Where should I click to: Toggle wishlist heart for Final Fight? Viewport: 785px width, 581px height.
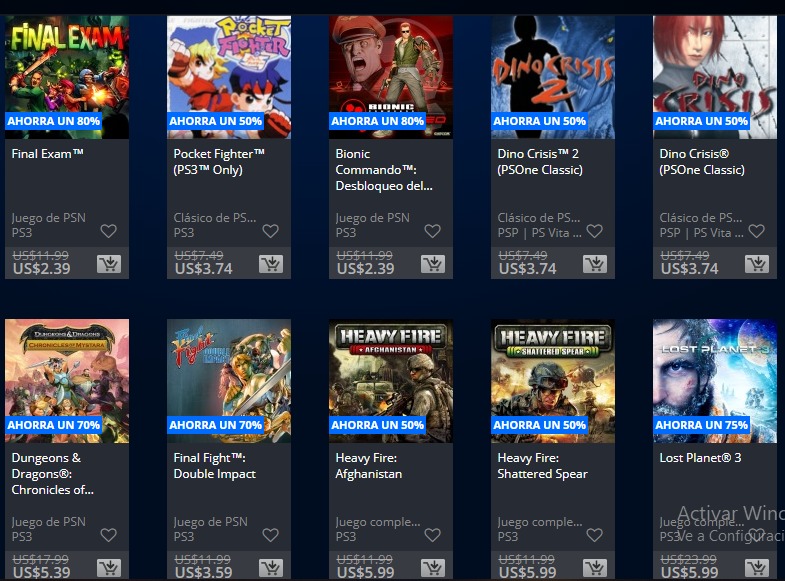coord(270,535)
